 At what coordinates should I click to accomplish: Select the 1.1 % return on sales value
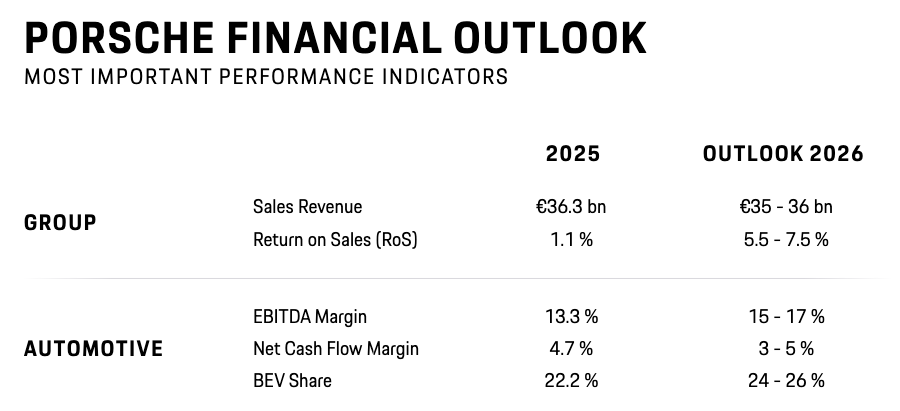point(571,239)
